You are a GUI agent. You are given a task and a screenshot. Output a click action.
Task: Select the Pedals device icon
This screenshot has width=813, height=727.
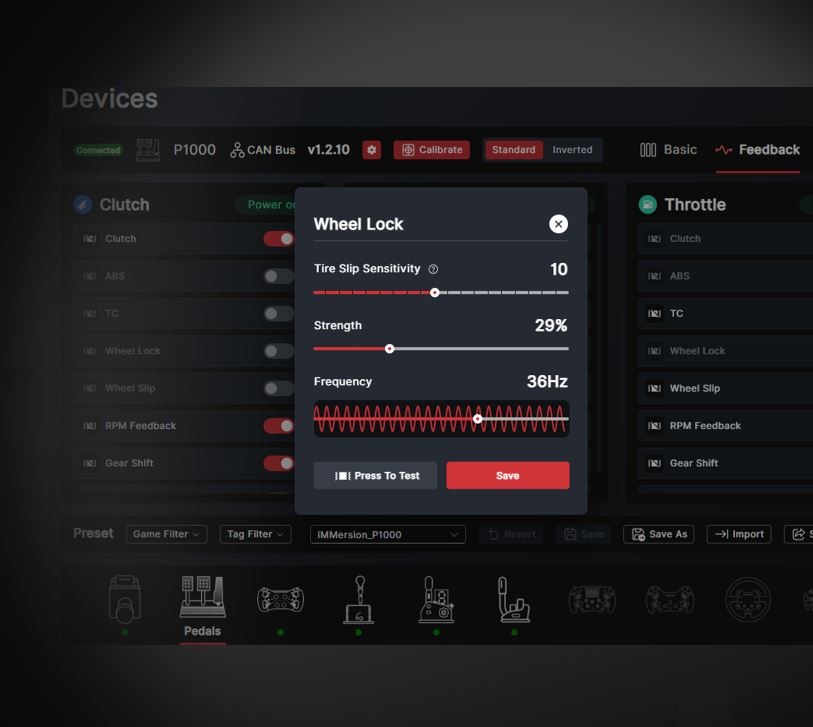[202, 599]
